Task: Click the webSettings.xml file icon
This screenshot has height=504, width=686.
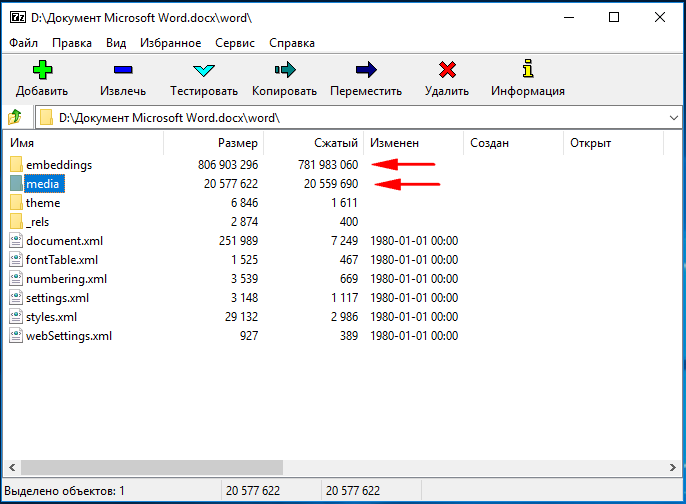Action: point(16,336)
